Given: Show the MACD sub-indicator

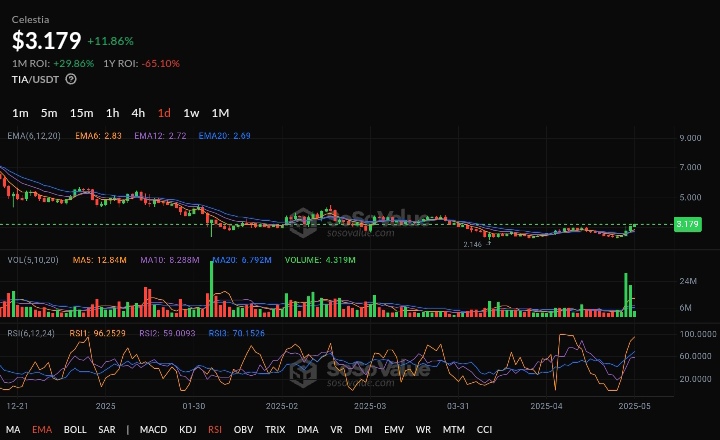Looking at the screenshot, I should [153, 430].
